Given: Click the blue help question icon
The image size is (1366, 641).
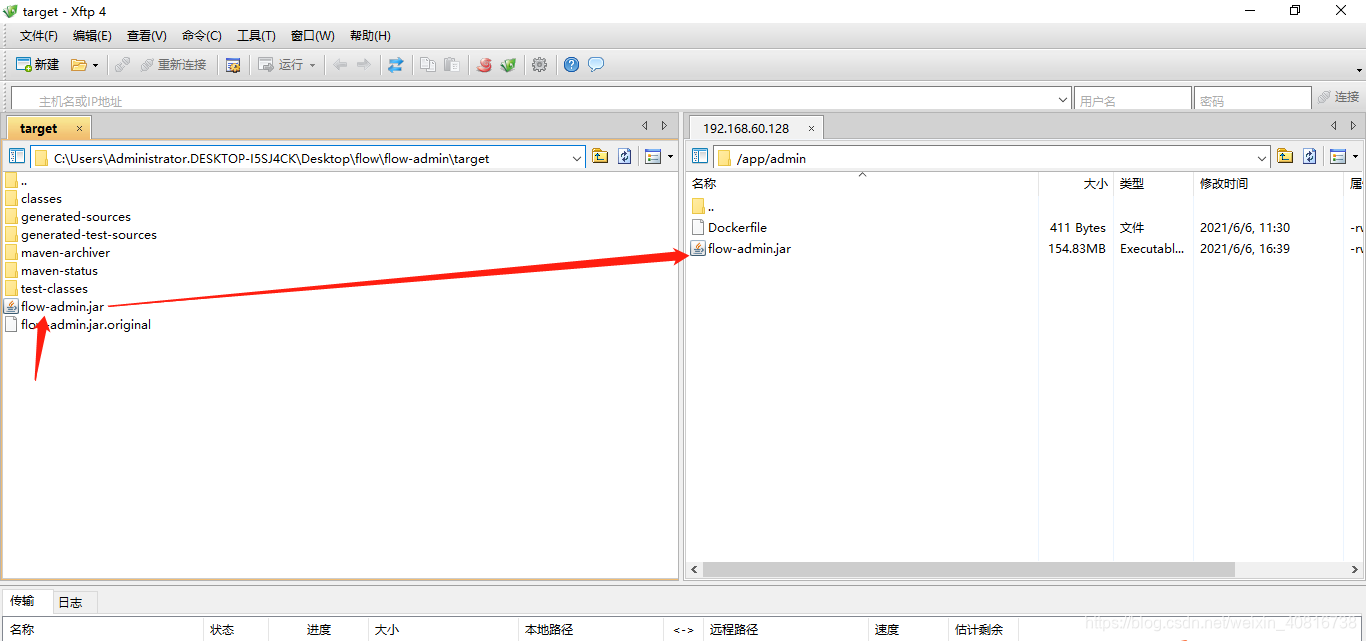Looking at the screenshot, I should [571, 65].
